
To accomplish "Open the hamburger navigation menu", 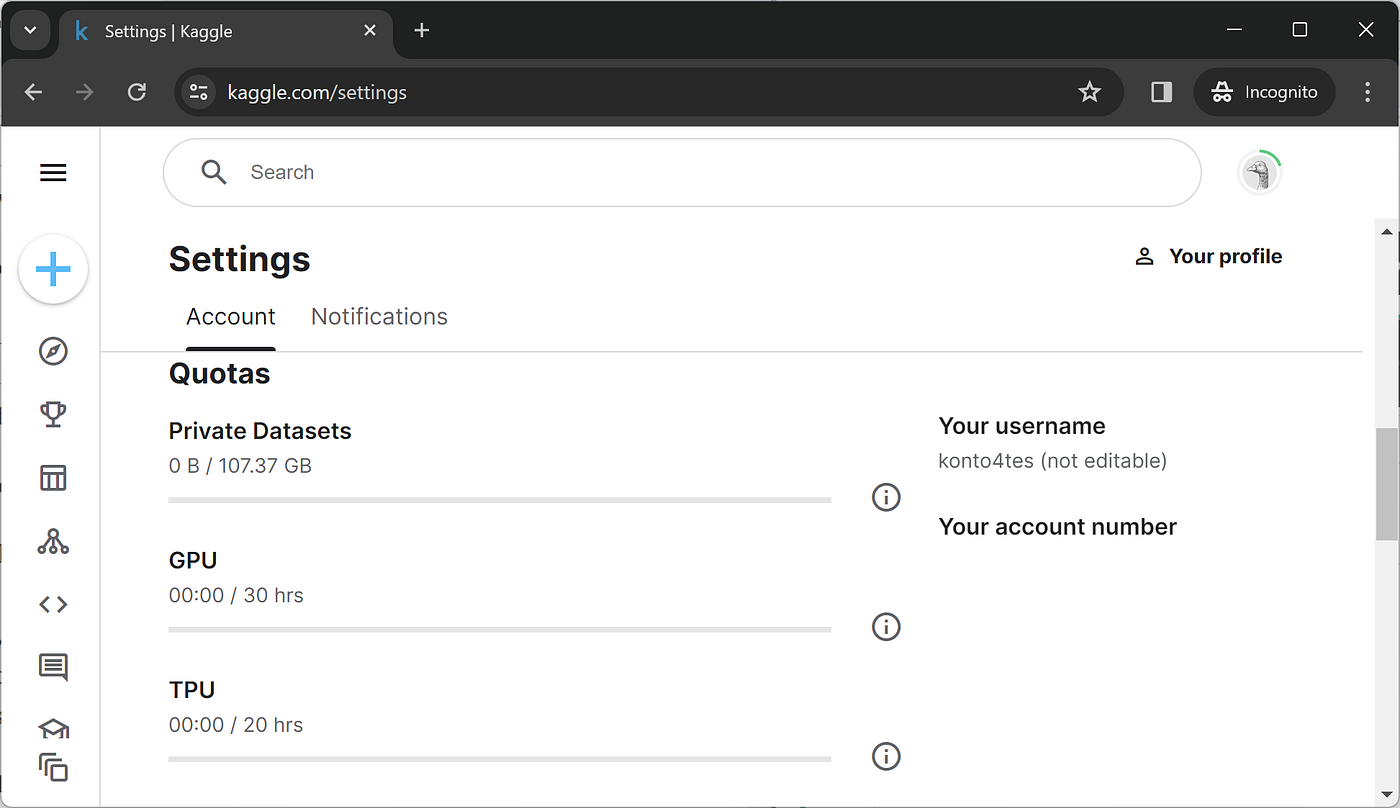I will (53, 173).
